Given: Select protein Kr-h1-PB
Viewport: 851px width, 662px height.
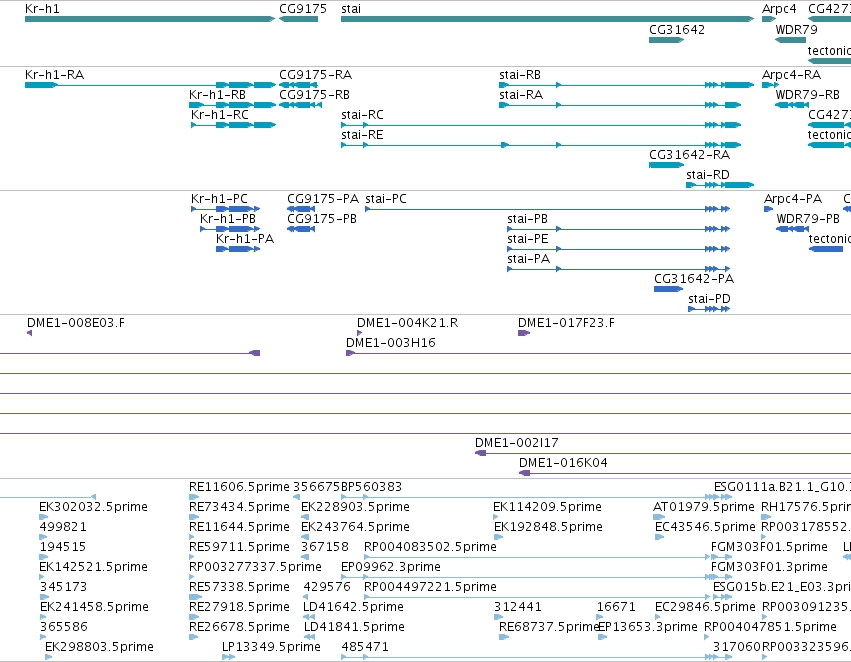Looking at the screenshot, I should 230,229.
